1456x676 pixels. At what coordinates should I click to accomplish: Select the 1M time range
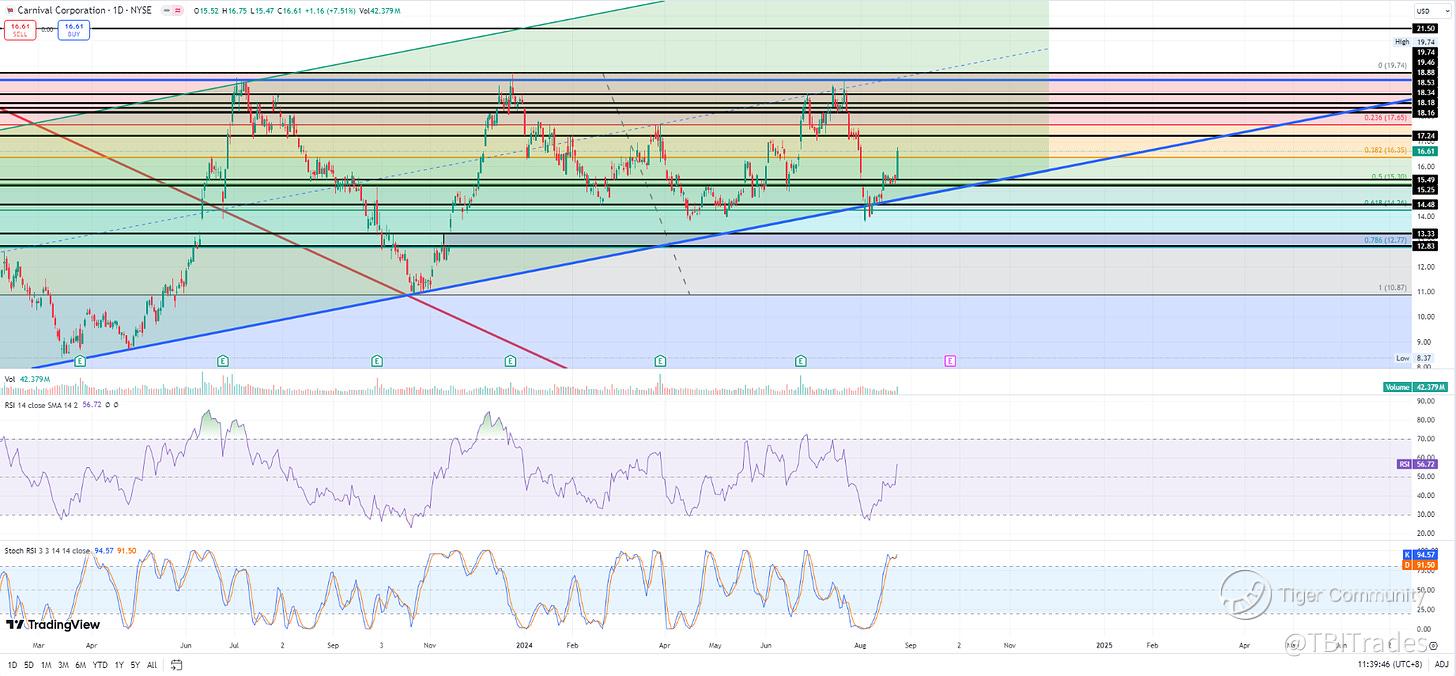[x=46, y=664]
